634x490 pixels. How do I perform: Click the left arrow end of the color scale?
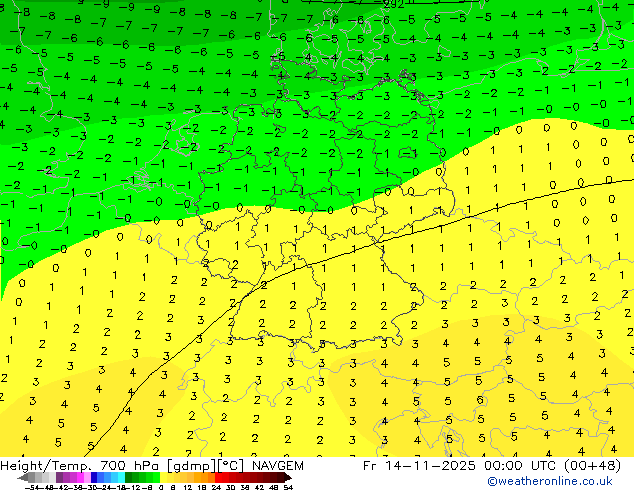[x=23, y=478]
